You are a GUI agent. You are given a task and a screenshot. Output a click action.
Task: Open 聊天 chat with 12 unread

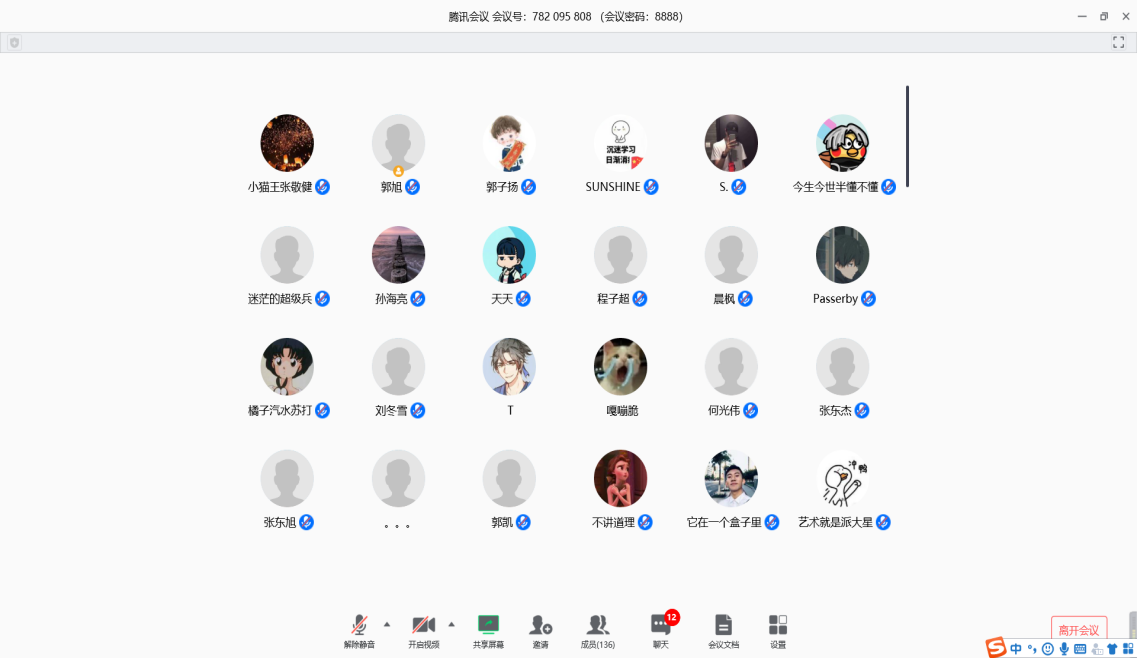661,630
